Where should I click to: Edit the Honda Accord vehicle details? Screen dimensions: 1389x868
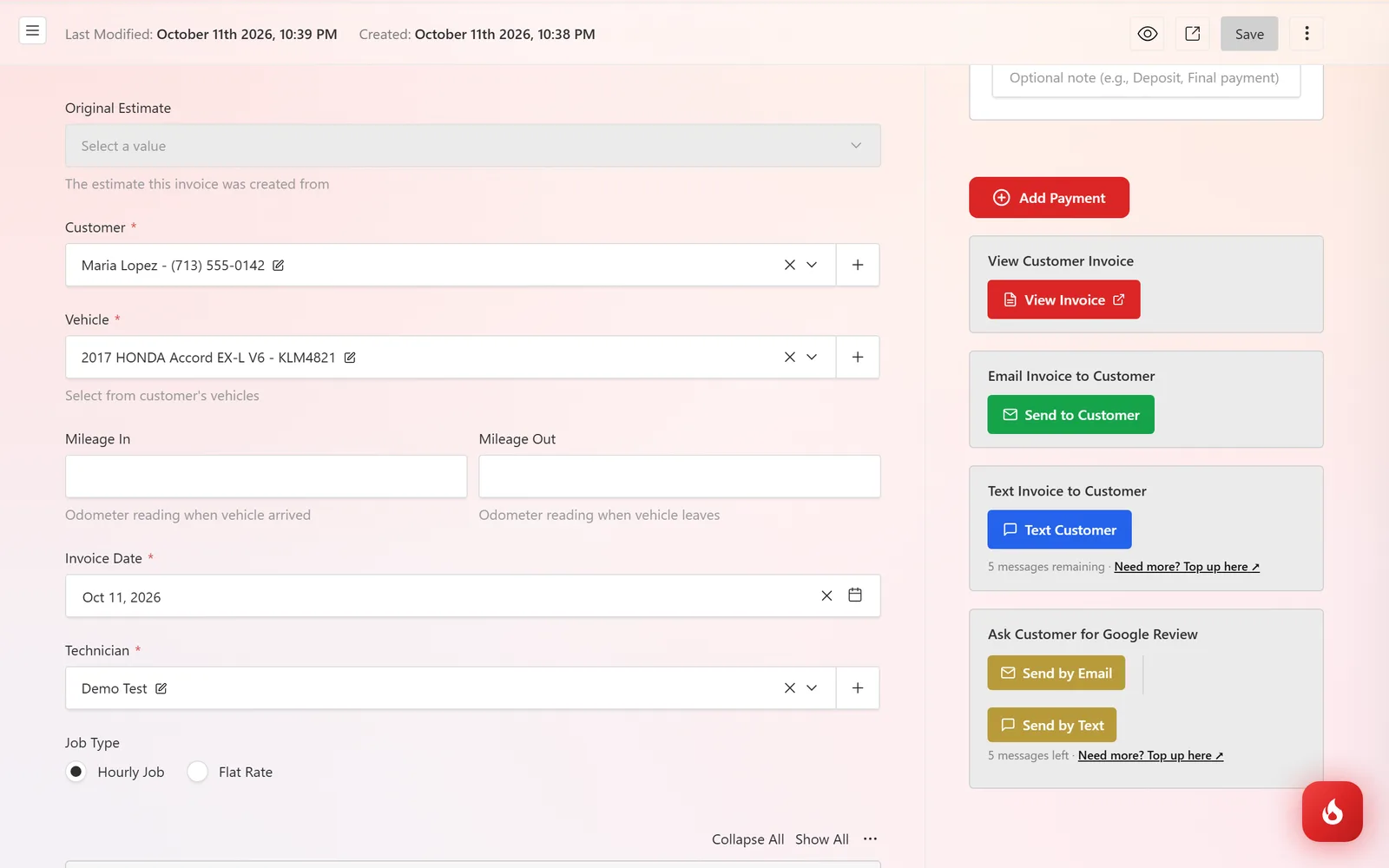tap(350, 358)
